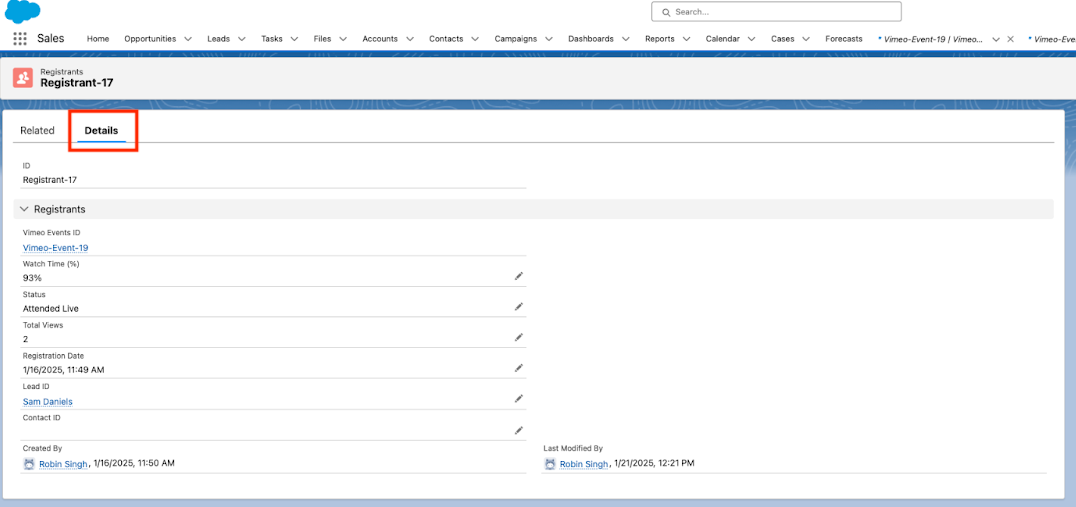1076x507 pixels.
Task: Click Created By user avatar icon
Action: (29, 464)
